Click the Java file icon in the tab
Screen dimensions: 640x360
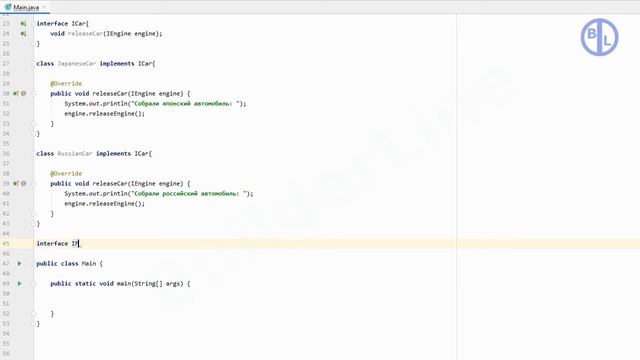(x=8, y=7)
